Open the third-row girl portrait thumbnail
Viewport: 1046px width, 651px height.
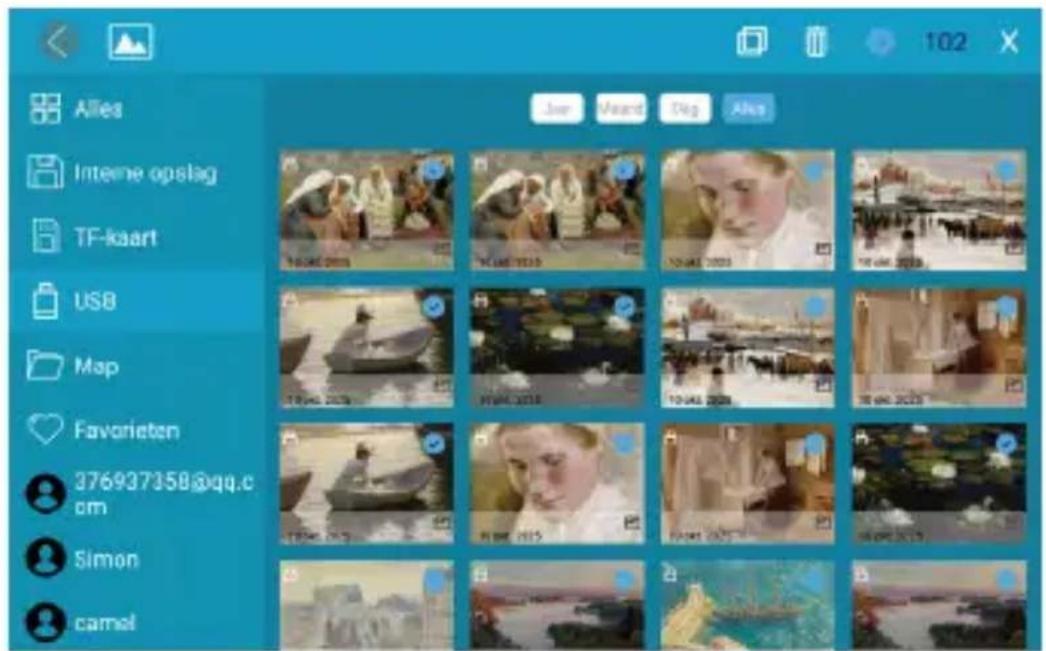coord(558,484)
